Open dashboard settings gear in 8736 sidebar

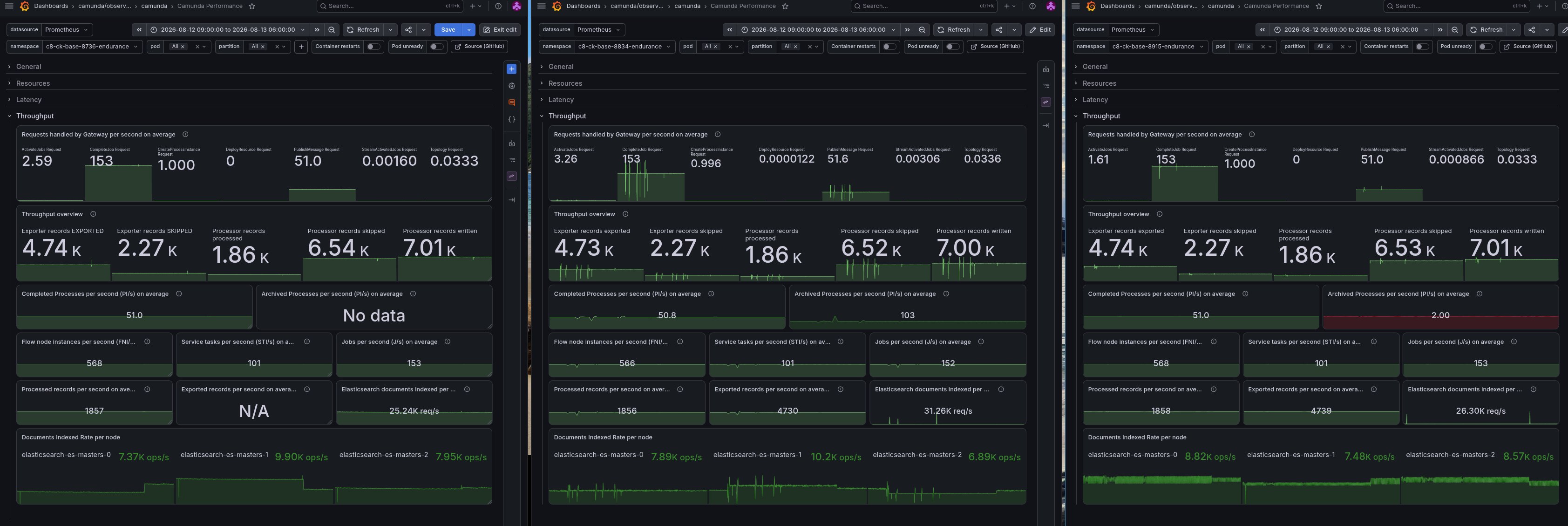(x=512, y=86)
